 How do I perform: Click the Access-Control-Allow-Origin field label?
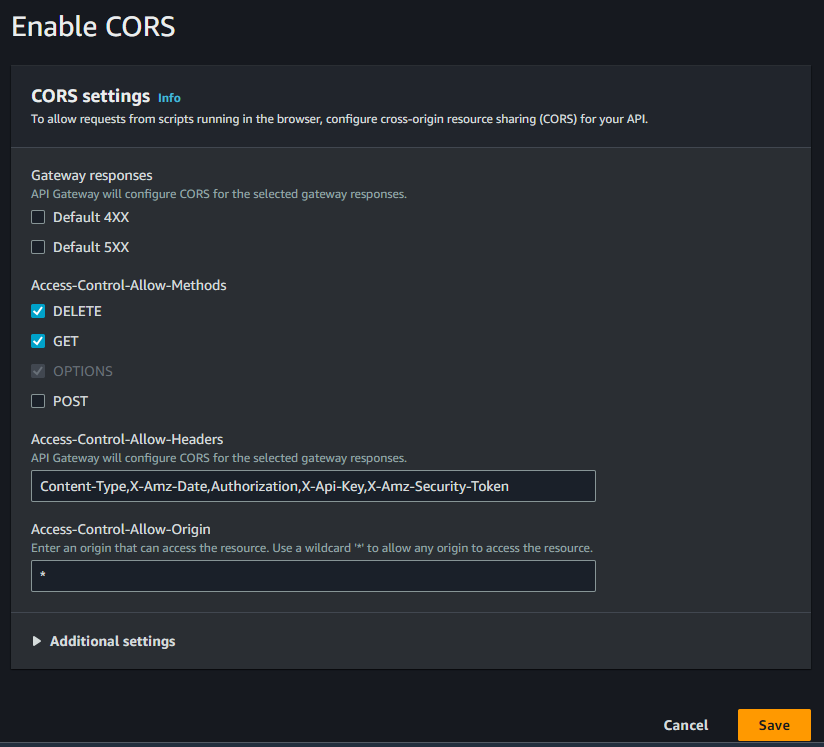point(121,529)
